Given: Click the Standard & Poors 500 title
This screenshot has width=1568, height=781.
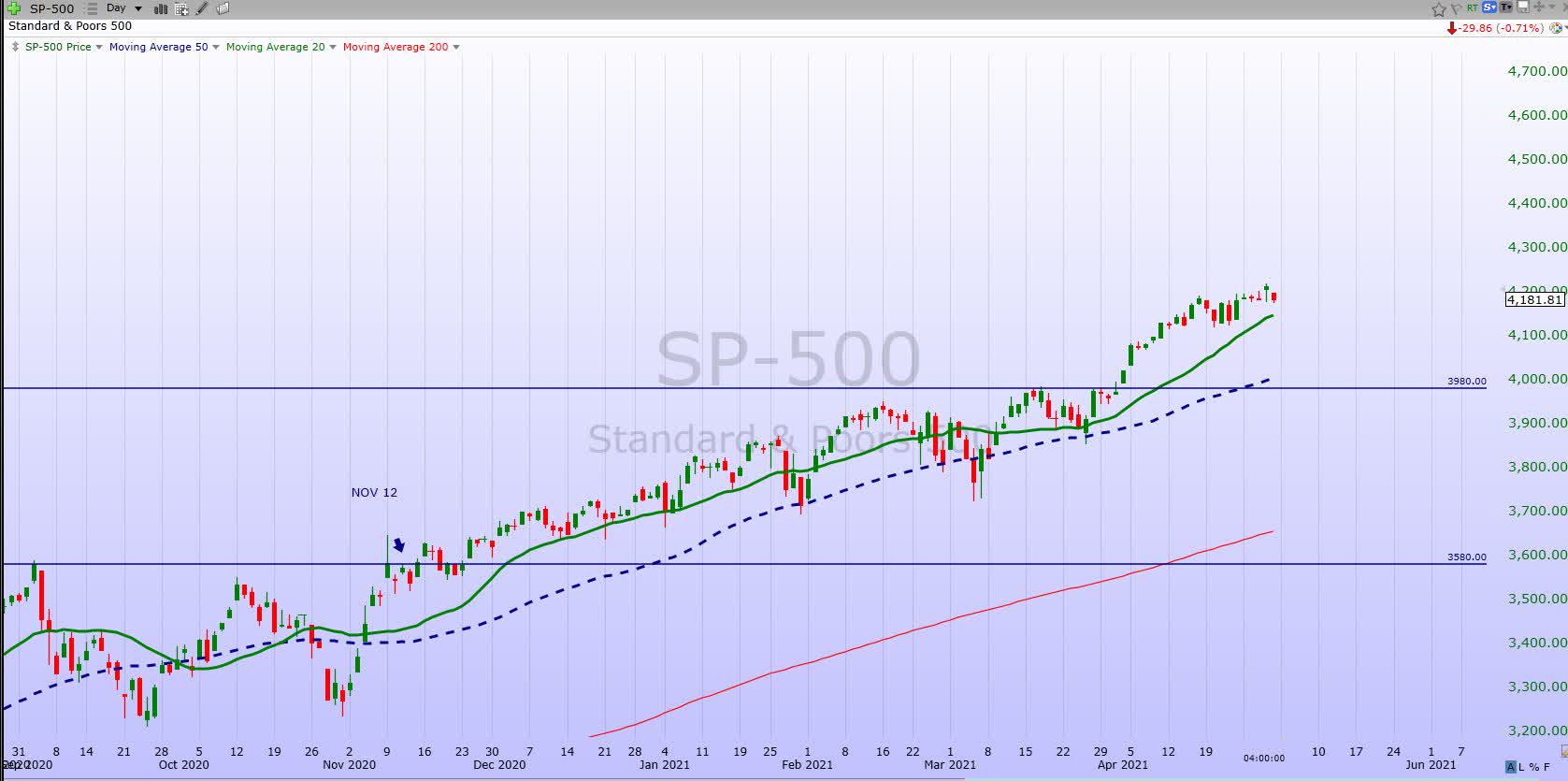Looking at the screenshot, I should coord(70,26).
